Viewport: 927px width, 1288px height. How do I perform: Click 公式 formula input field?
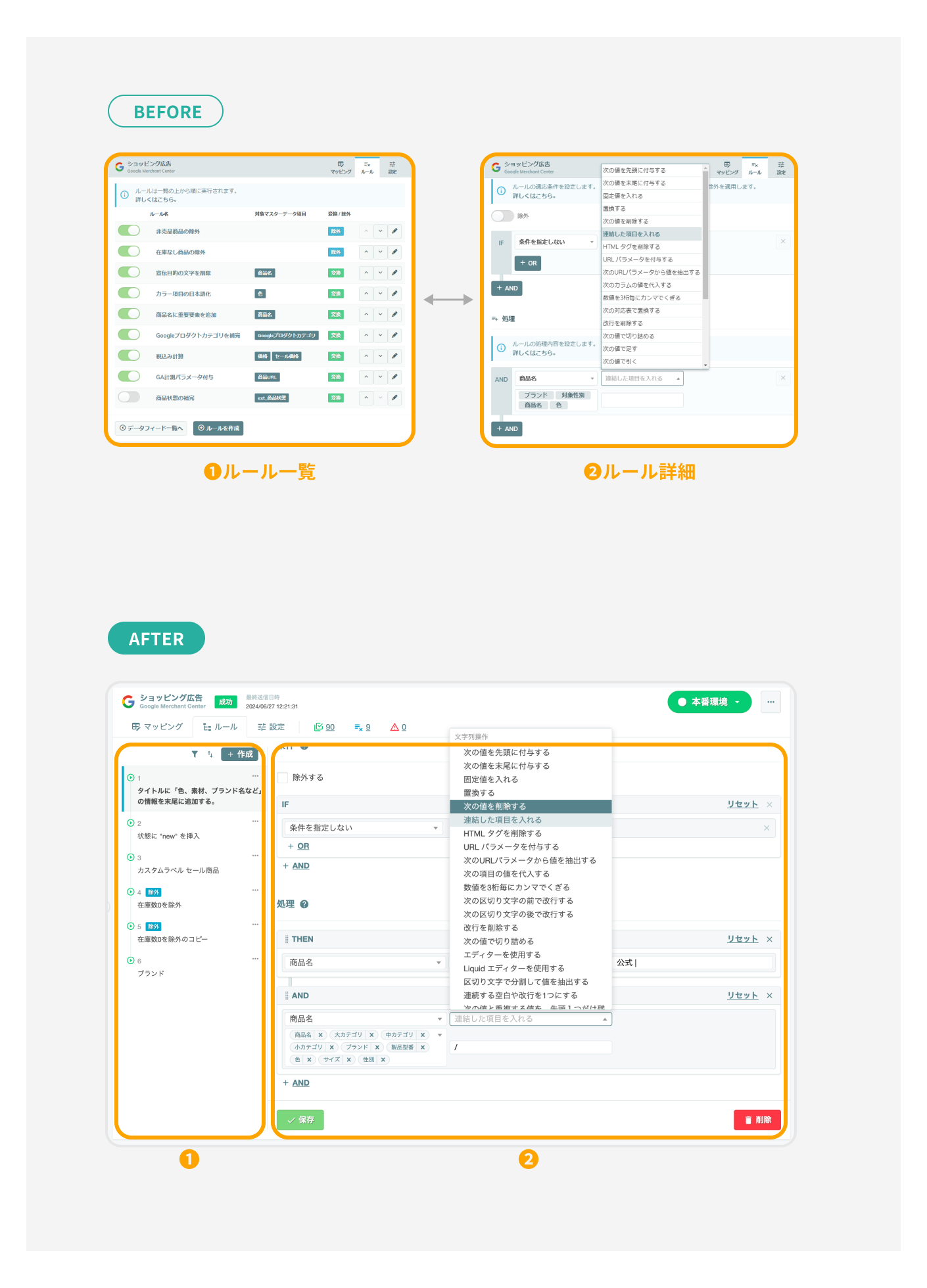[x=693, y=963]
